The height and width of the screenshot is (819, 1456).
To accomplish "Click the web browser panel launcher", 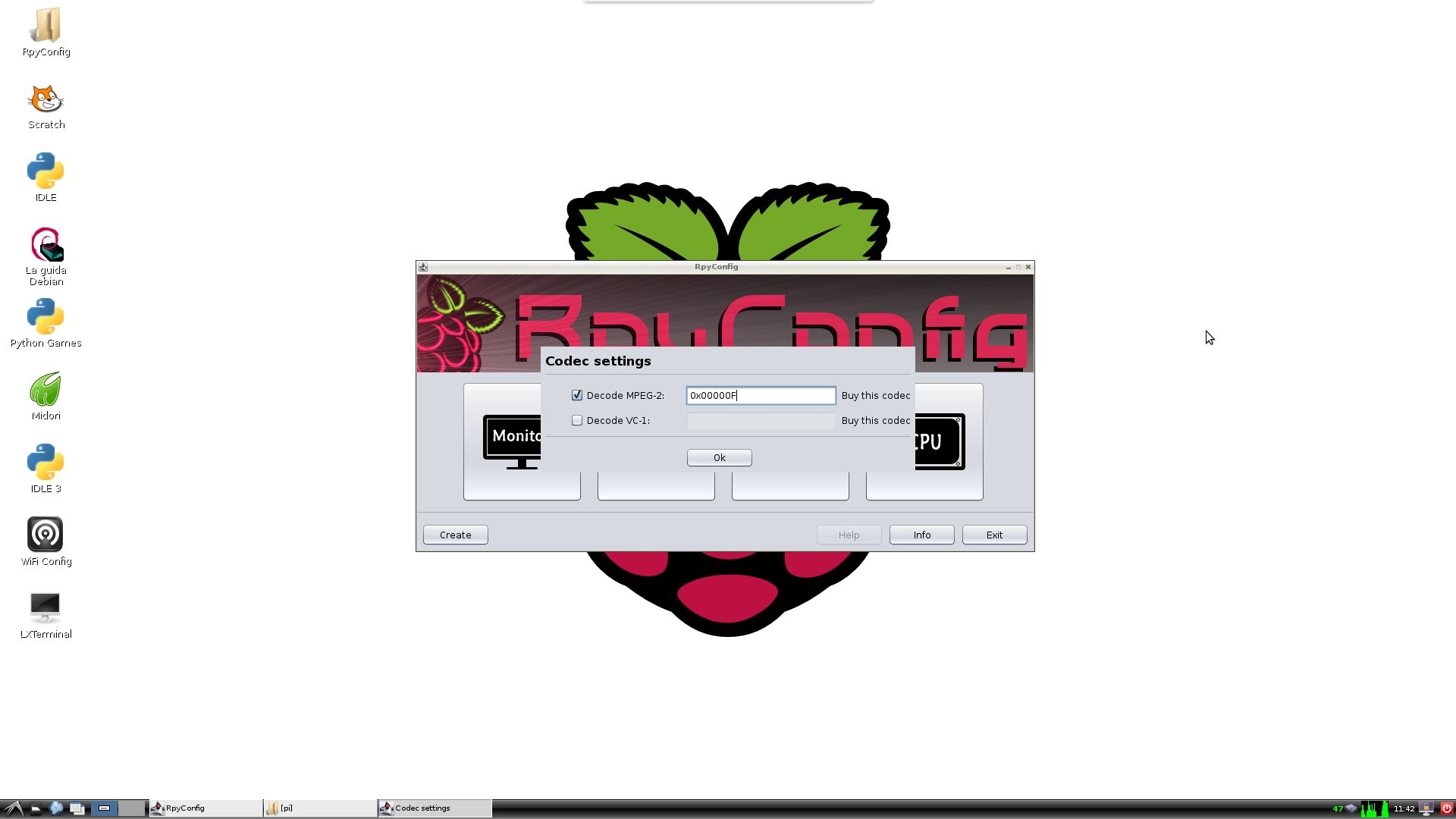I will [56, 808].
